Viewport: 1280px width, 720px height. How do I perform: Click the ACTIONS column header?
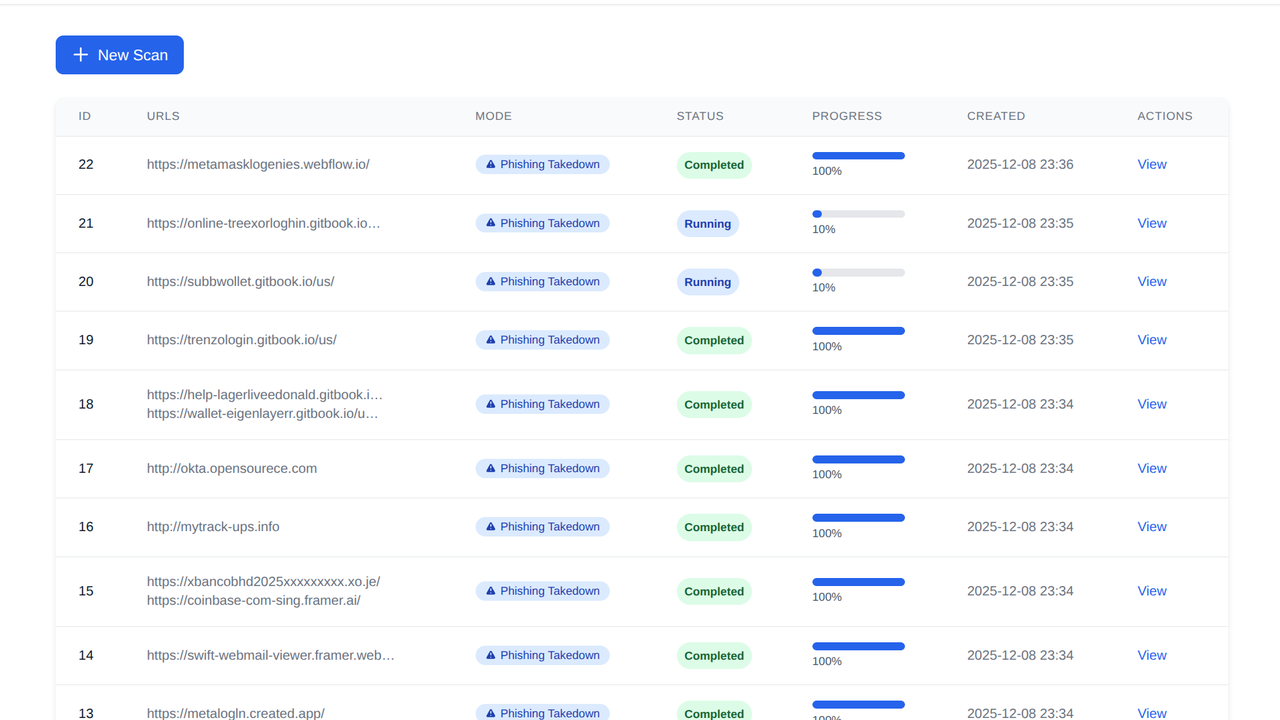pyautogui.click(x=1165, y=116)
